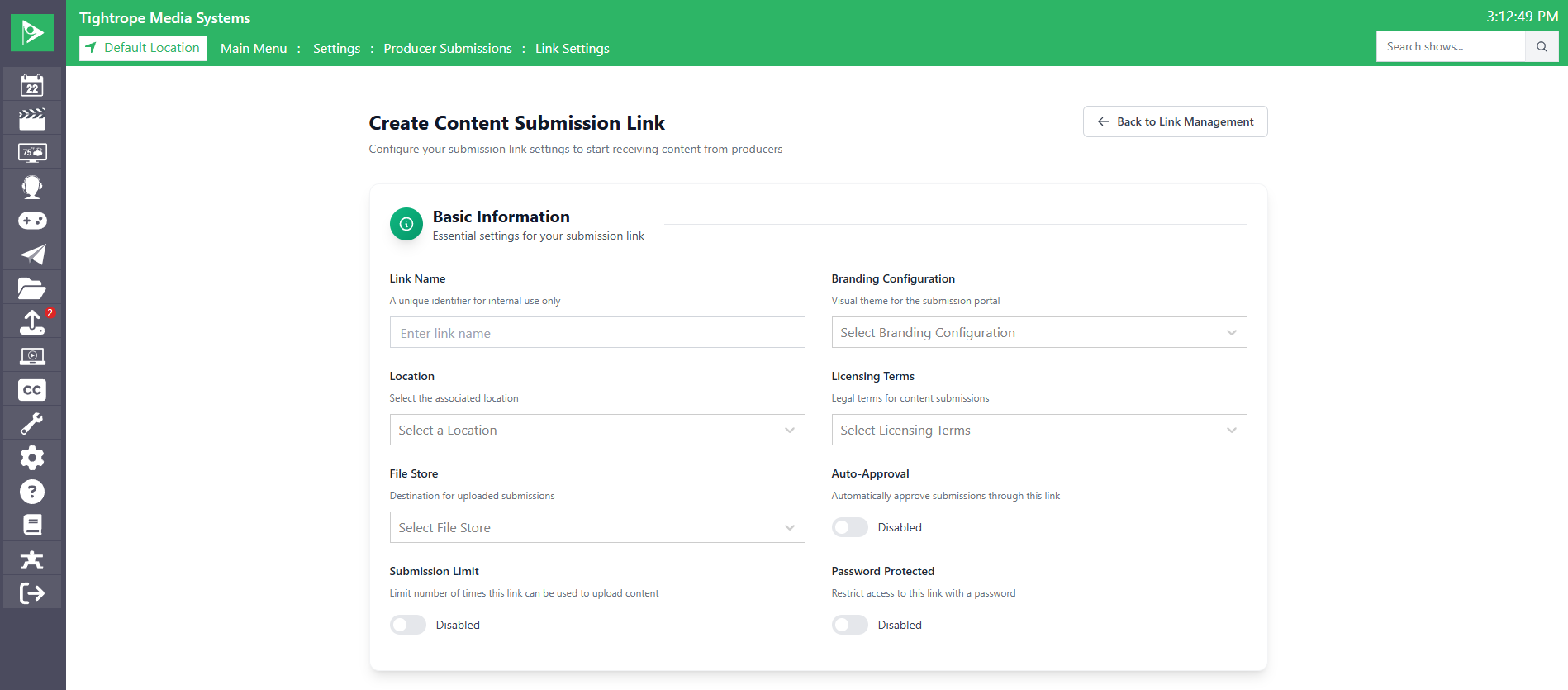Open the folder icon in sidebar
1568x690 pixels.
[x=32, y=288]
